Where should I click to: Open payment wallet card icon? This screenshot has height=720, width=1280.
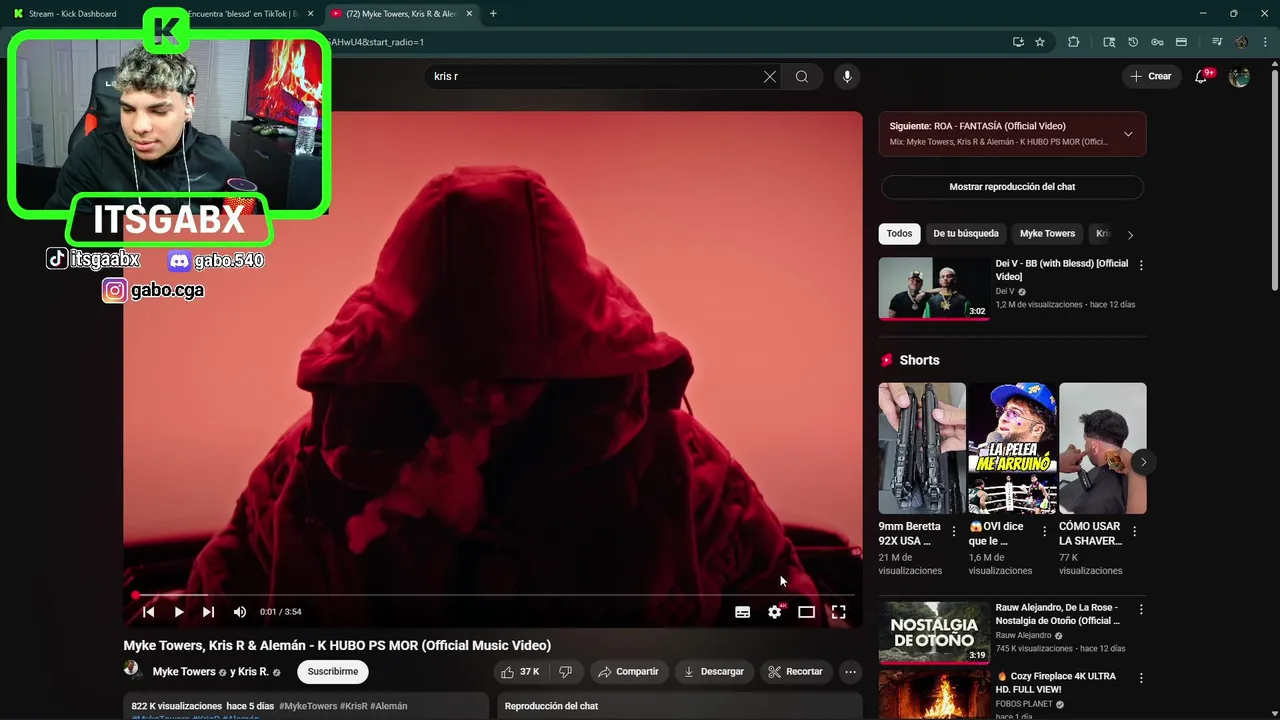click(1181, 42)
